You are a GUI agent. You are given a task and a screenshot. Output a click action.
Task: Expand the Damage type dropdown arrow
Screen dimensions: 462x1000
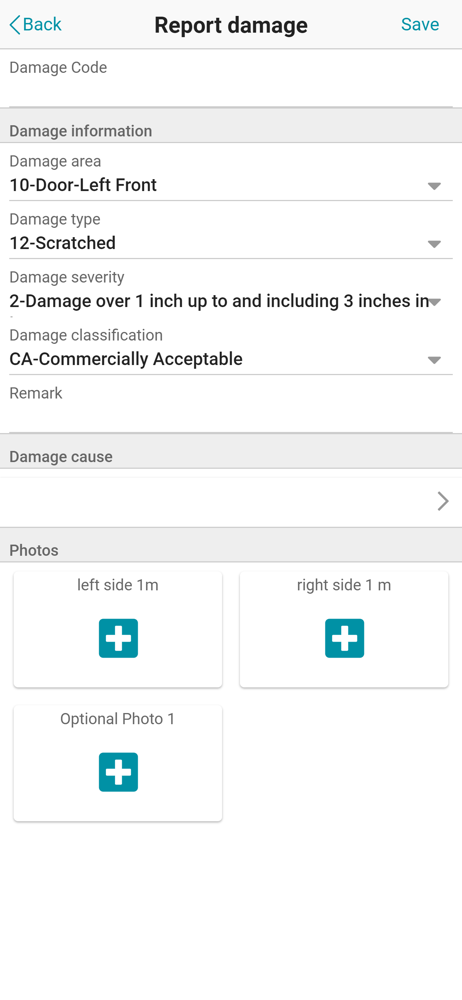click(x=435, y=244)
